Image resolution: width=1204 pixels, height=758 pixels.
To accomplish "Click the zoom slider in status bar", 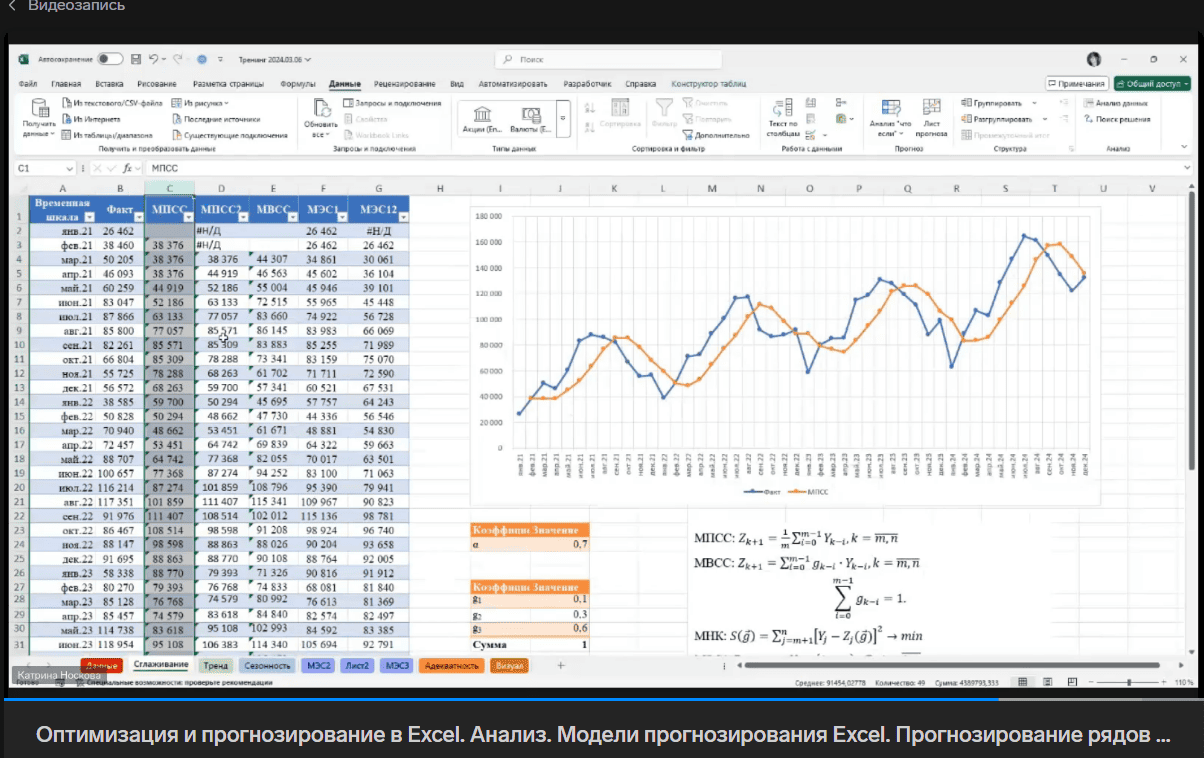I will point(1128,683).
